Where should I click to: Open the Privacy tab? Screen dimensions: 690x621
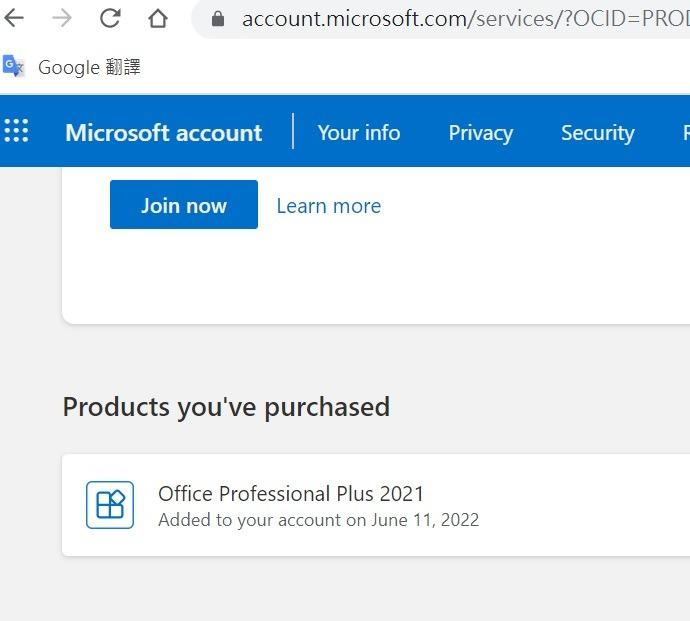(x=481, y=132)
